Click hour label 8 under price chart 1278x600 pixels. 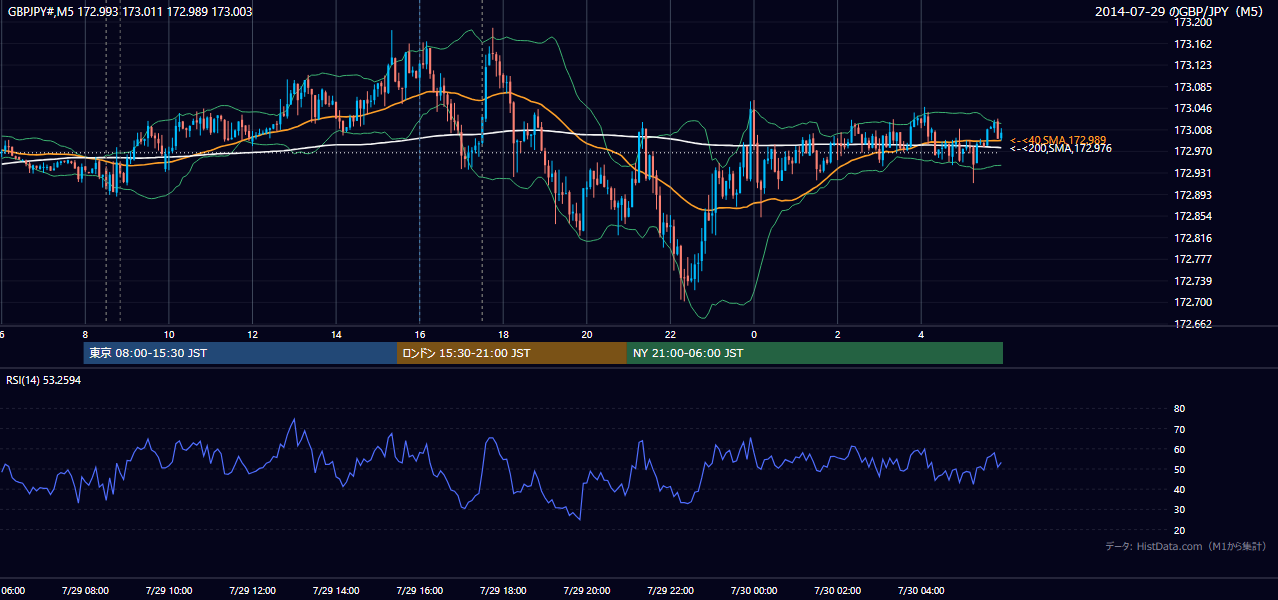[85, 334]
